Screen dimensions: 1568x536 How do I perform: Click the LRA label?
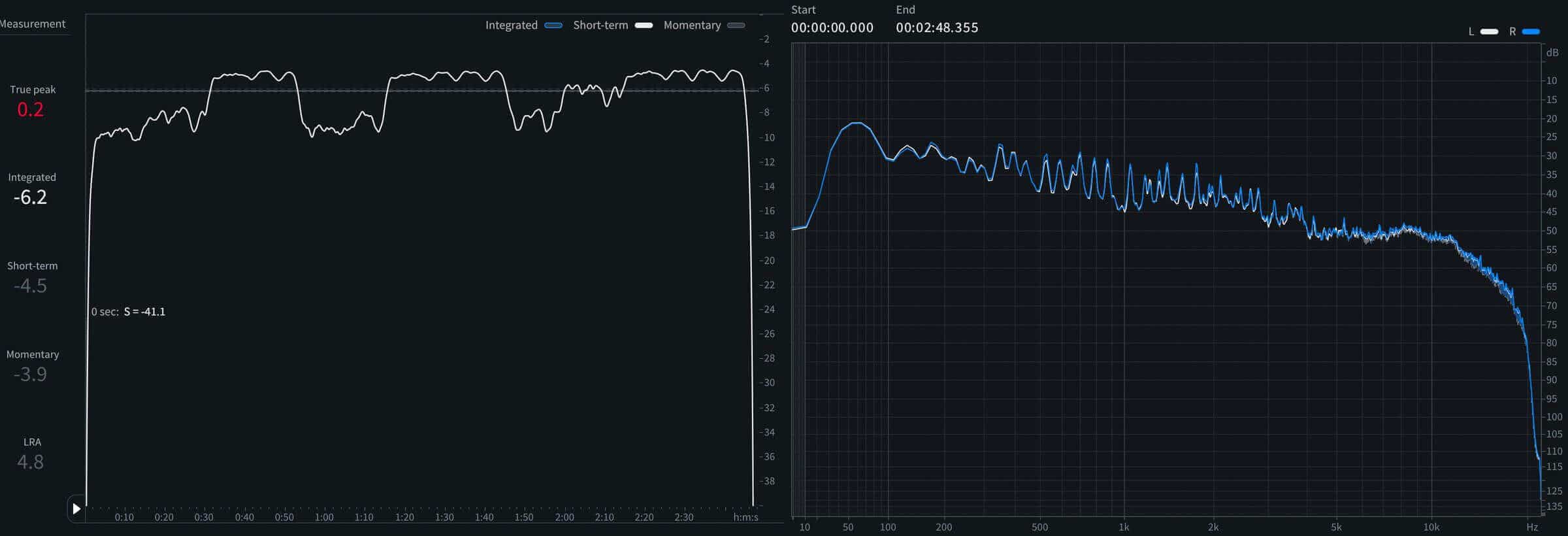32,442
